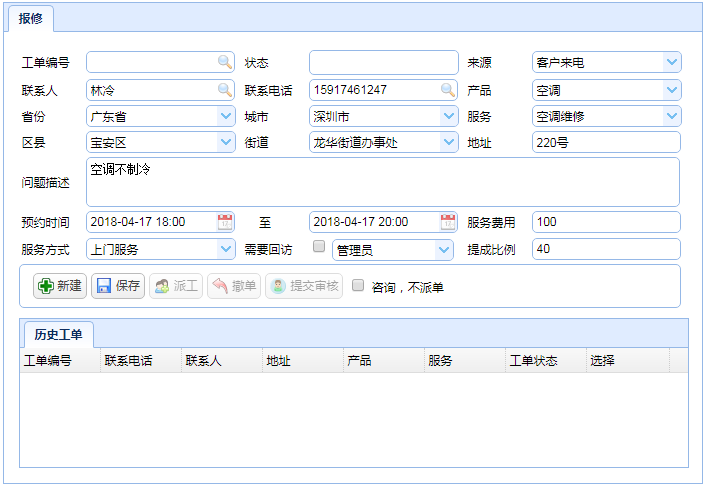Viewport: 706px width, 488px height.
Task: Click the 保存 button
Action: click(x=118, y=286)
